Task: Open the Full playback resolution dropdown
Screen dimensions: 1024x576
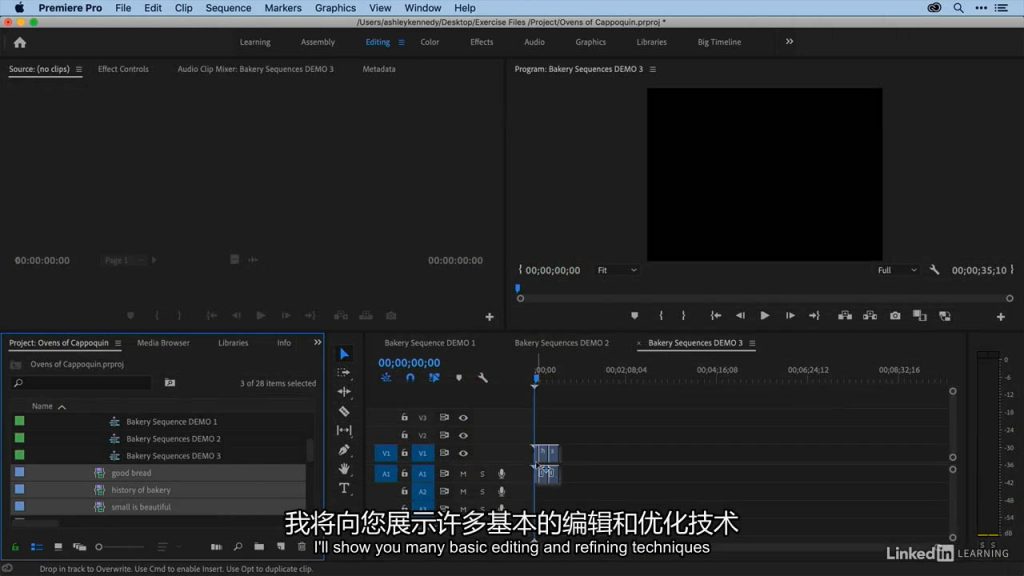Action: point(897,270)
